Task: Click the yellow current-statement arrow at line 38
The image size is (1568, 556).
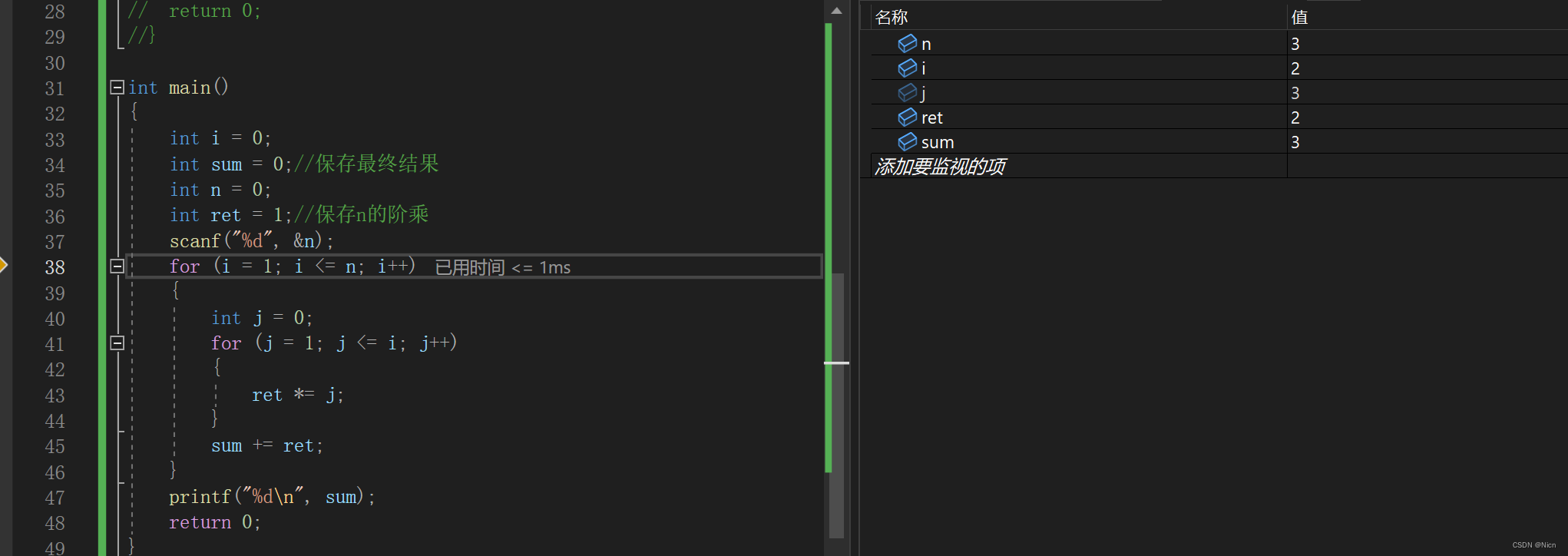Action: click(x=3, y=266)
